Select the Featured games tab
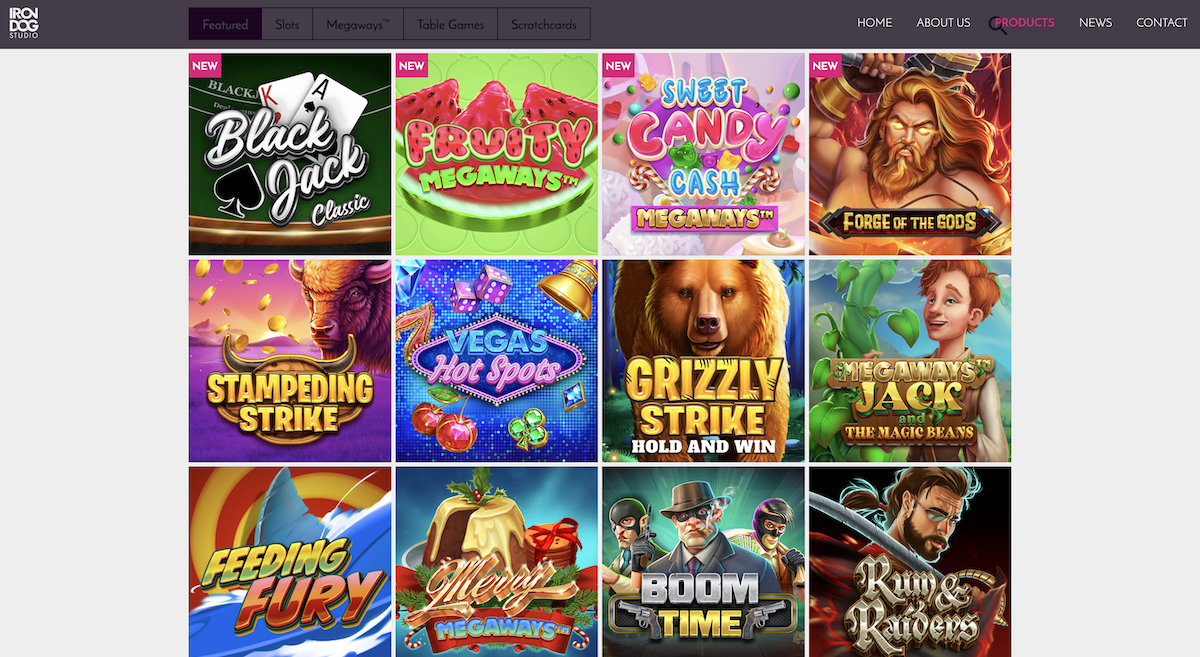The width and height of the screenshot is (1200, 657). (x=225, y=24)
